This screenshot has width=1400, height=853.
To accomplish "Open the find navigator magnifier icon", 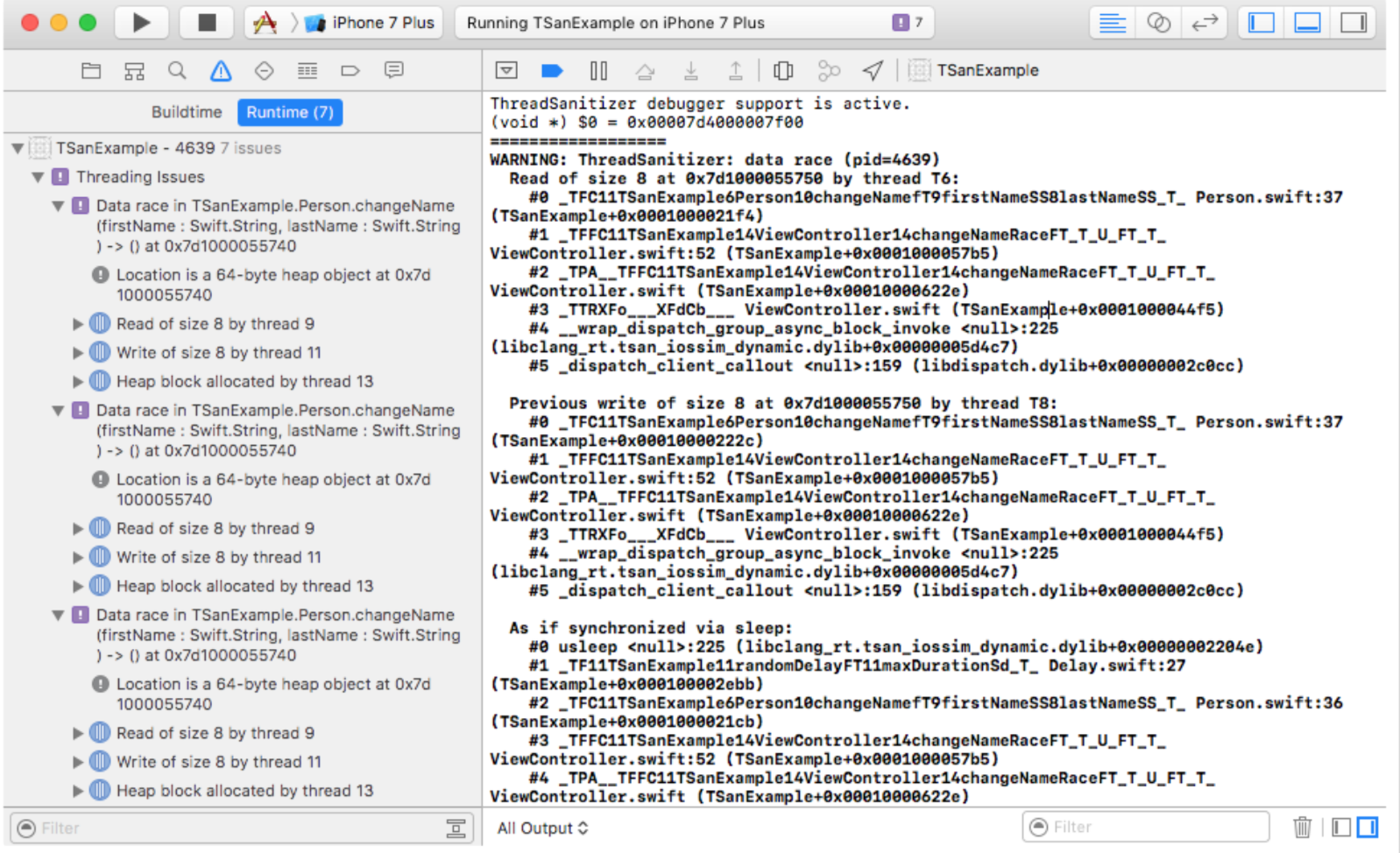I will 177,71.
